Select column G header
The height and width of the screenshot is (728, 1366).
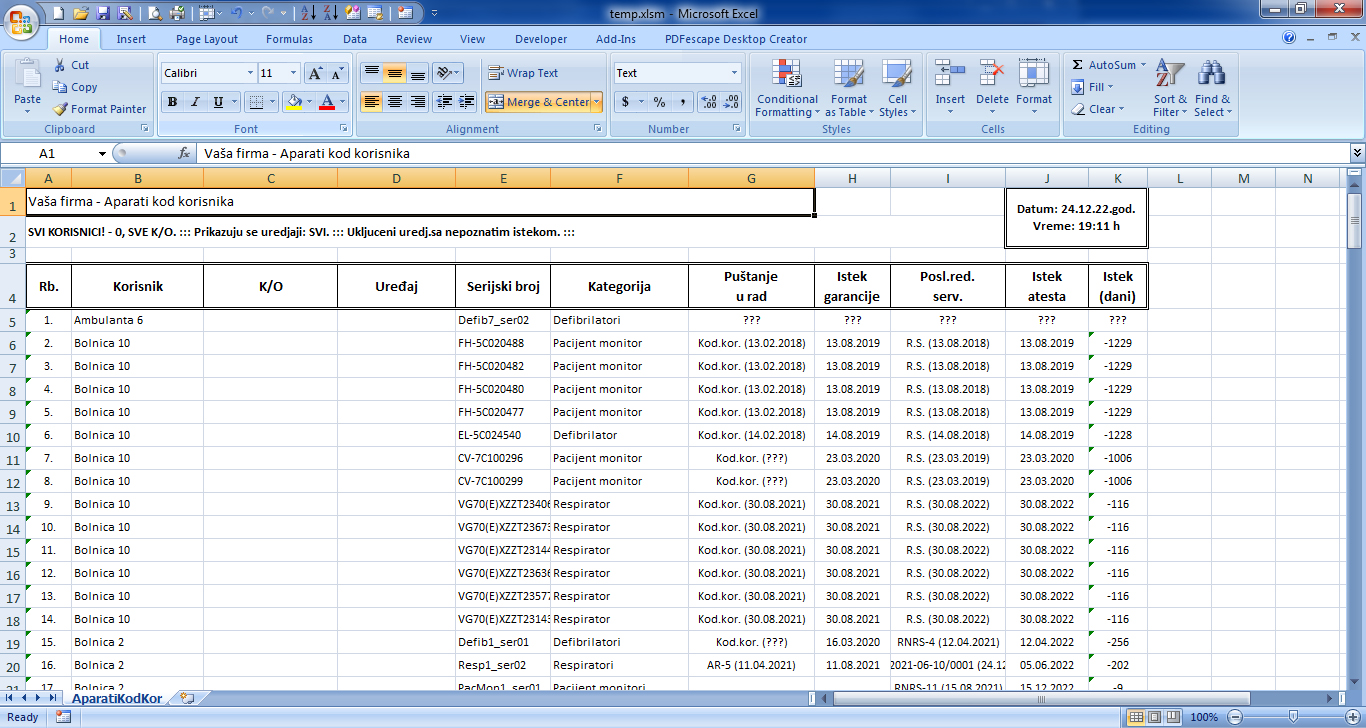point(751,178)
